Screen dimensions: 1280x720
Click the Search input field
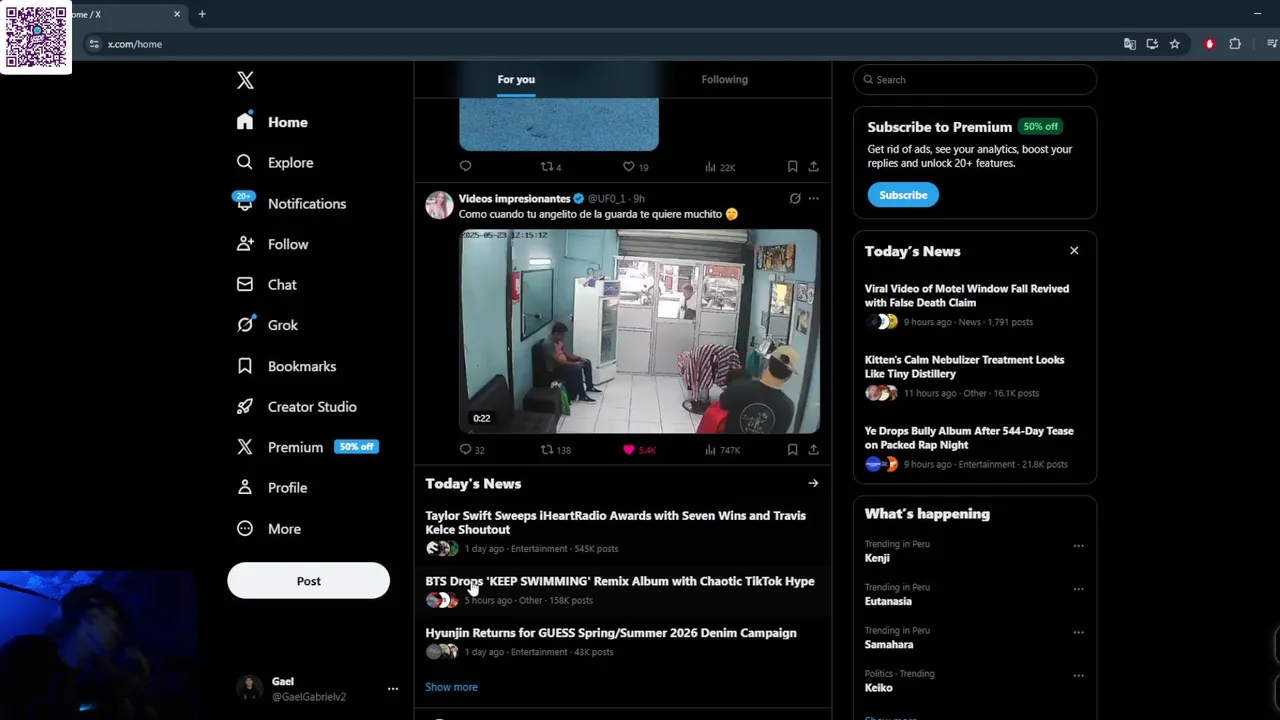point(975,80)
